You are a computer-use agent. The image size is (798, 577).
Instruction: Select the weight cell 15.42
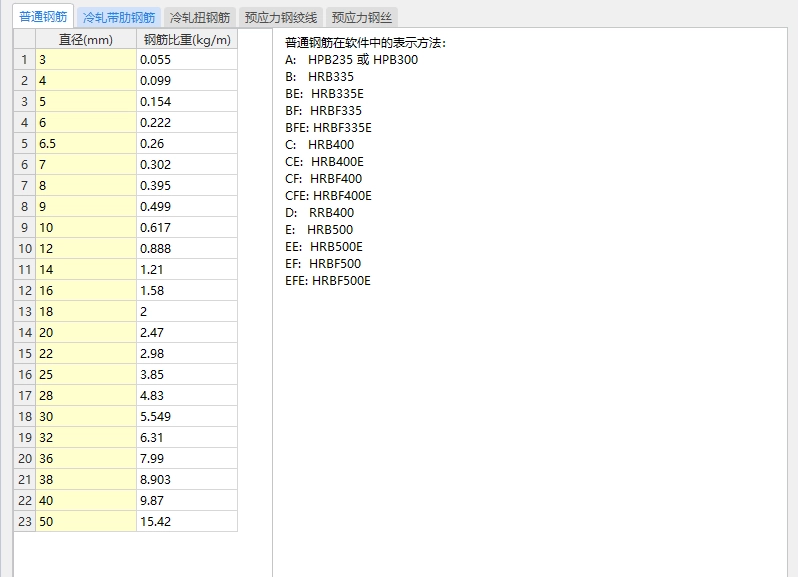click(x=187, y=521)
